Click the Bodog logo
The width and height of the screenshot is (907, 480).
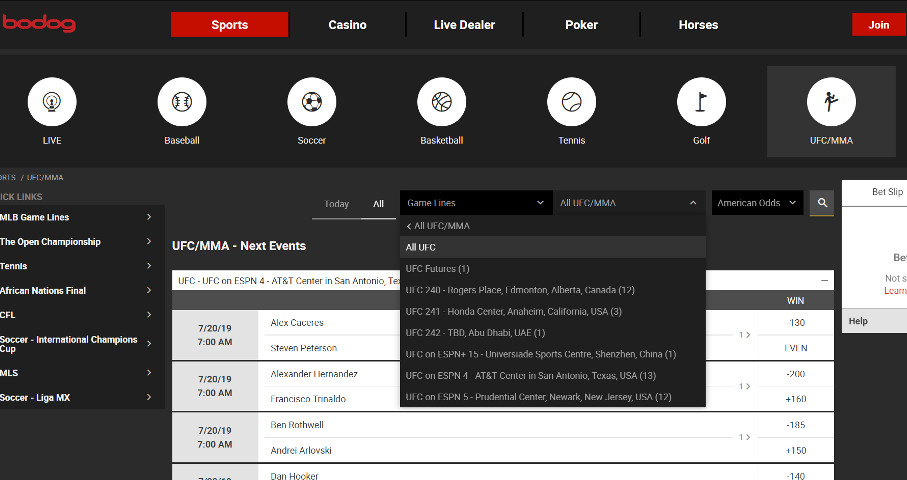pyautogui.click(x=38, y=24)
